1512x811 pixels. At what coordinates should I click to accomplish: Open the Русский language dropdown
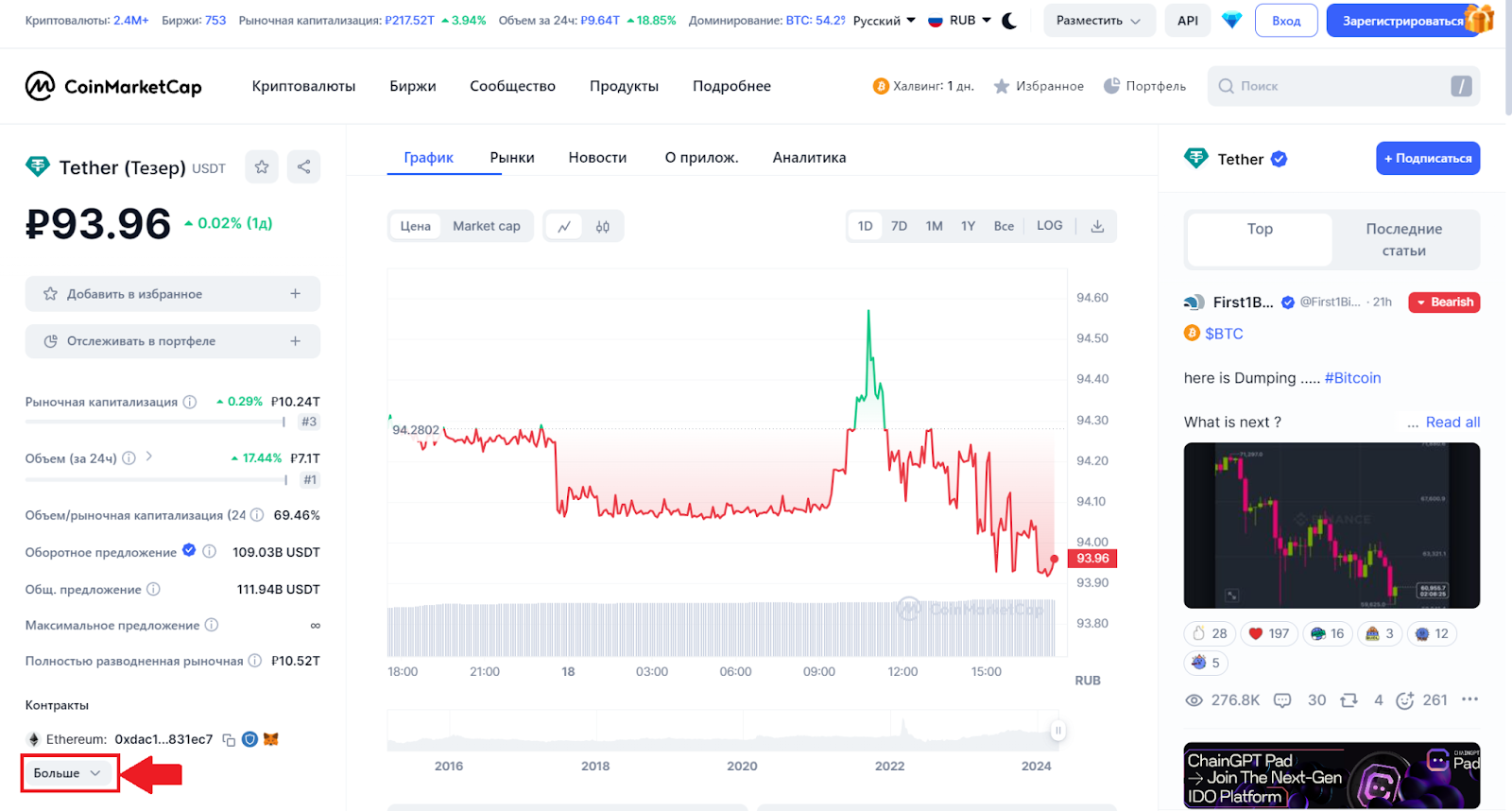click(885, 21)
